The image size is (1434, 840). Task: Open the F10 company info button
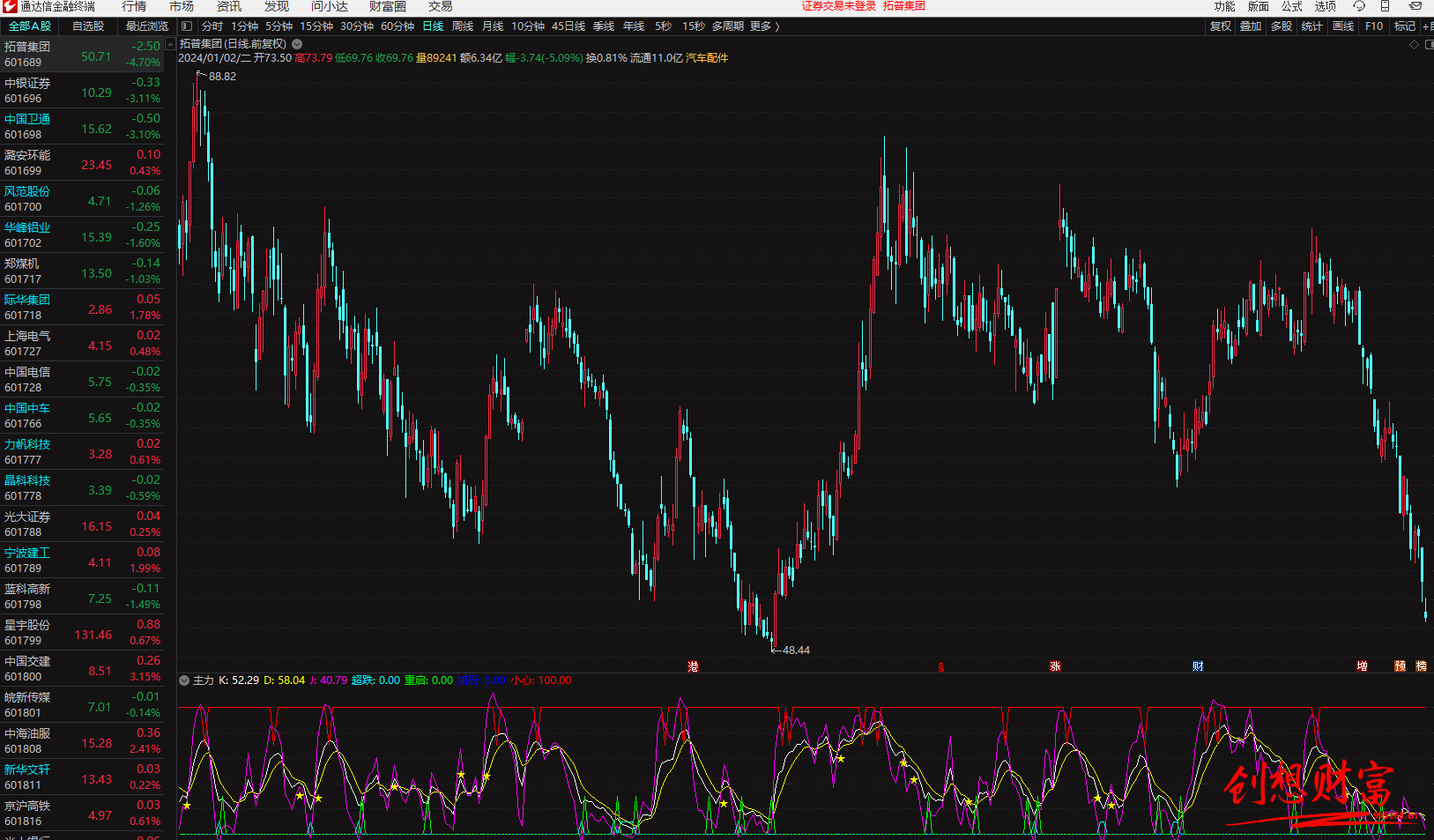1374,26
